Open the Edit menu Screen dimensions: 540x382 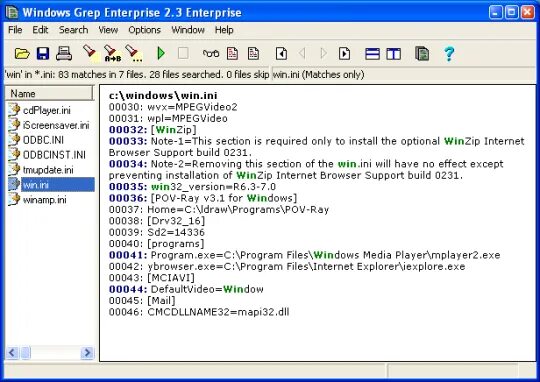(x=40, y=30)
